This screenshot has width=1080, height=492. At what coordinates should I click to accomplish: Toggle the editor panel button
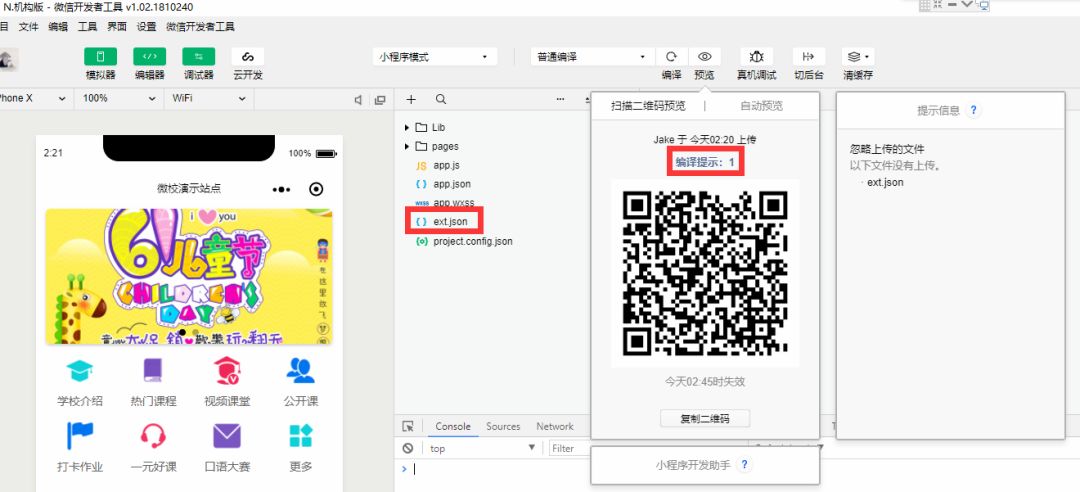coord(149,57)
